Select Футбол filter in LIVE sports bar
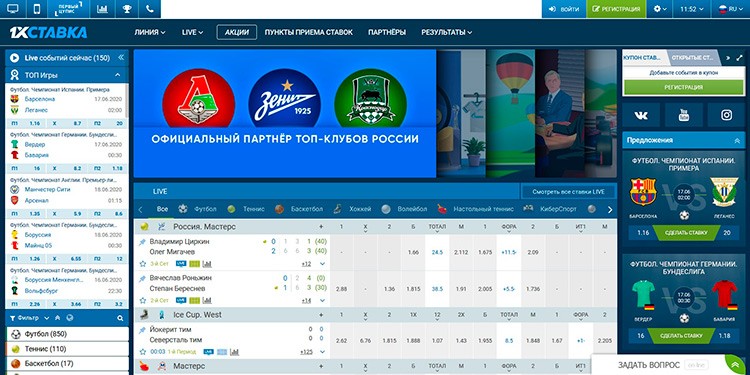Image resolution: width=750 pixels, height=375 pixels. (198, 209)
